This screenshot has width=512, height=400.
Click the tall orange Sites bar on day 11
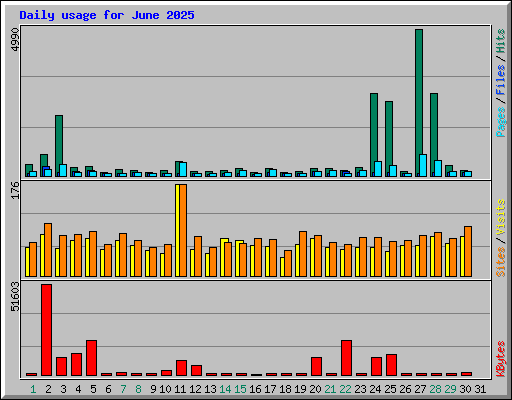click(183, 230)
